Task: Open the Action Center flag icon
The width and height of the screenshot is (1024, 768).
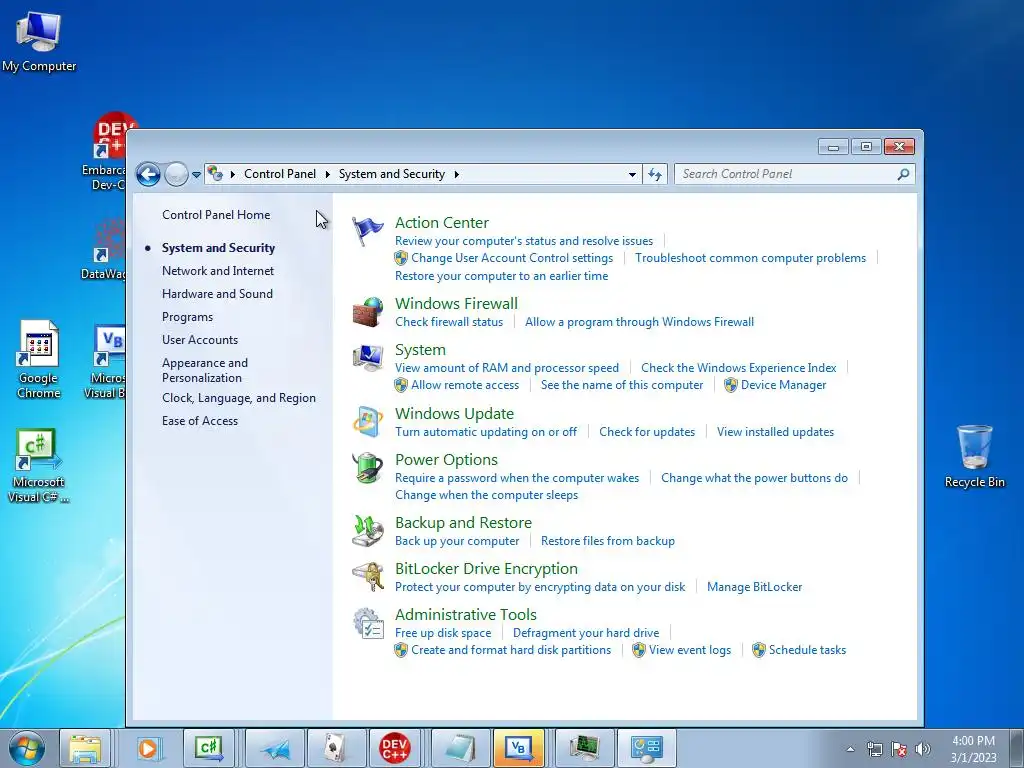Action: pyautogui.click(x=368, y=231)
